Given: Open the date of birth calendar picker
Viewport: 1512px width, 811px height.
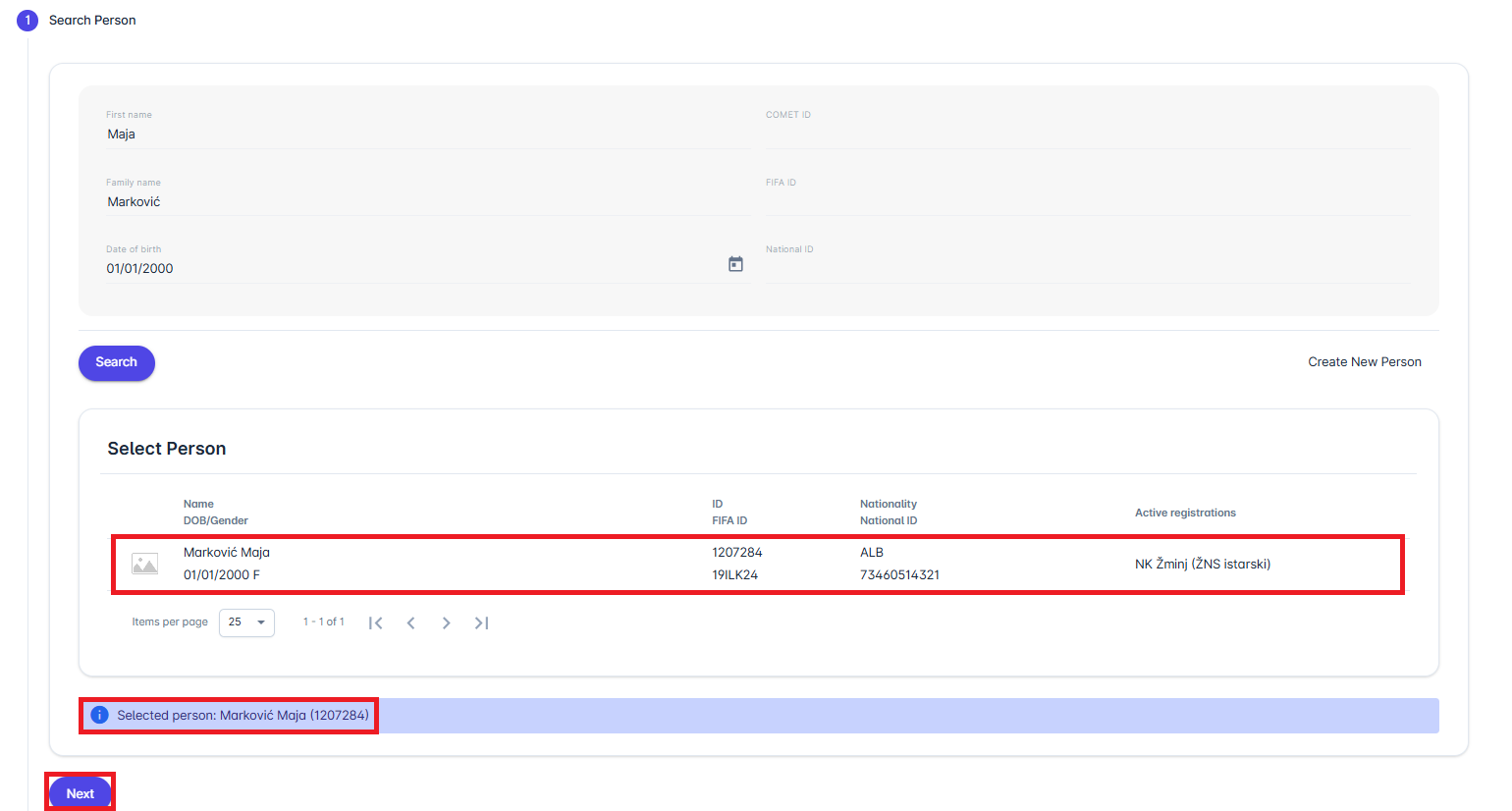Looking at the screenshot, I should (735, 264).
